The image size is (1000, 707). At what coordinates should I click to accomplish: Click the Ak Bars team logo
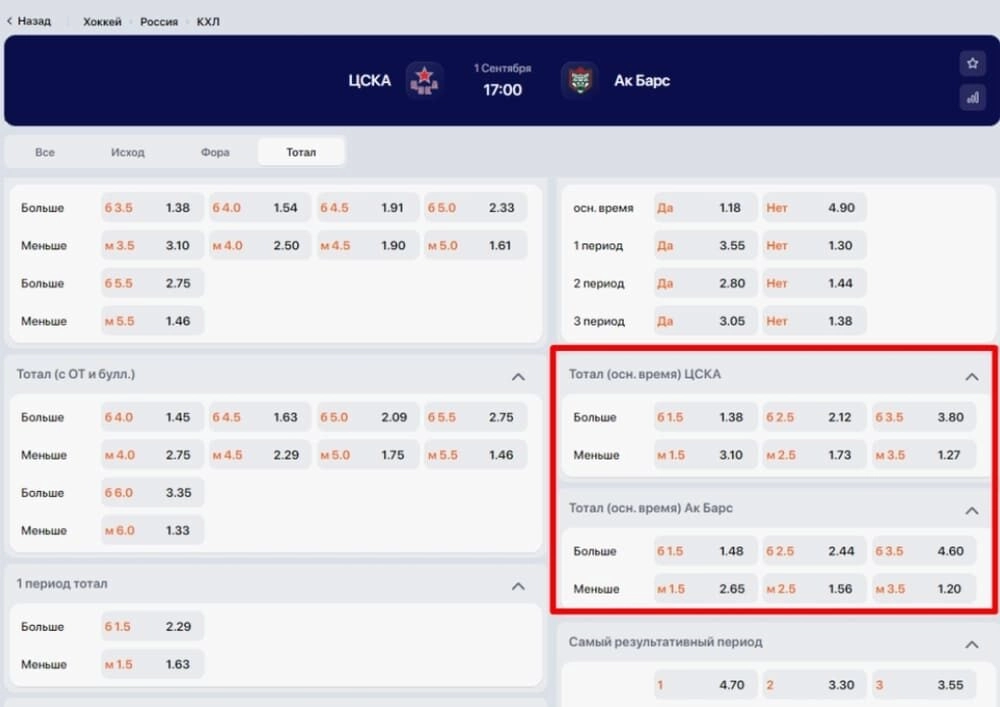[x=579, y=81]
